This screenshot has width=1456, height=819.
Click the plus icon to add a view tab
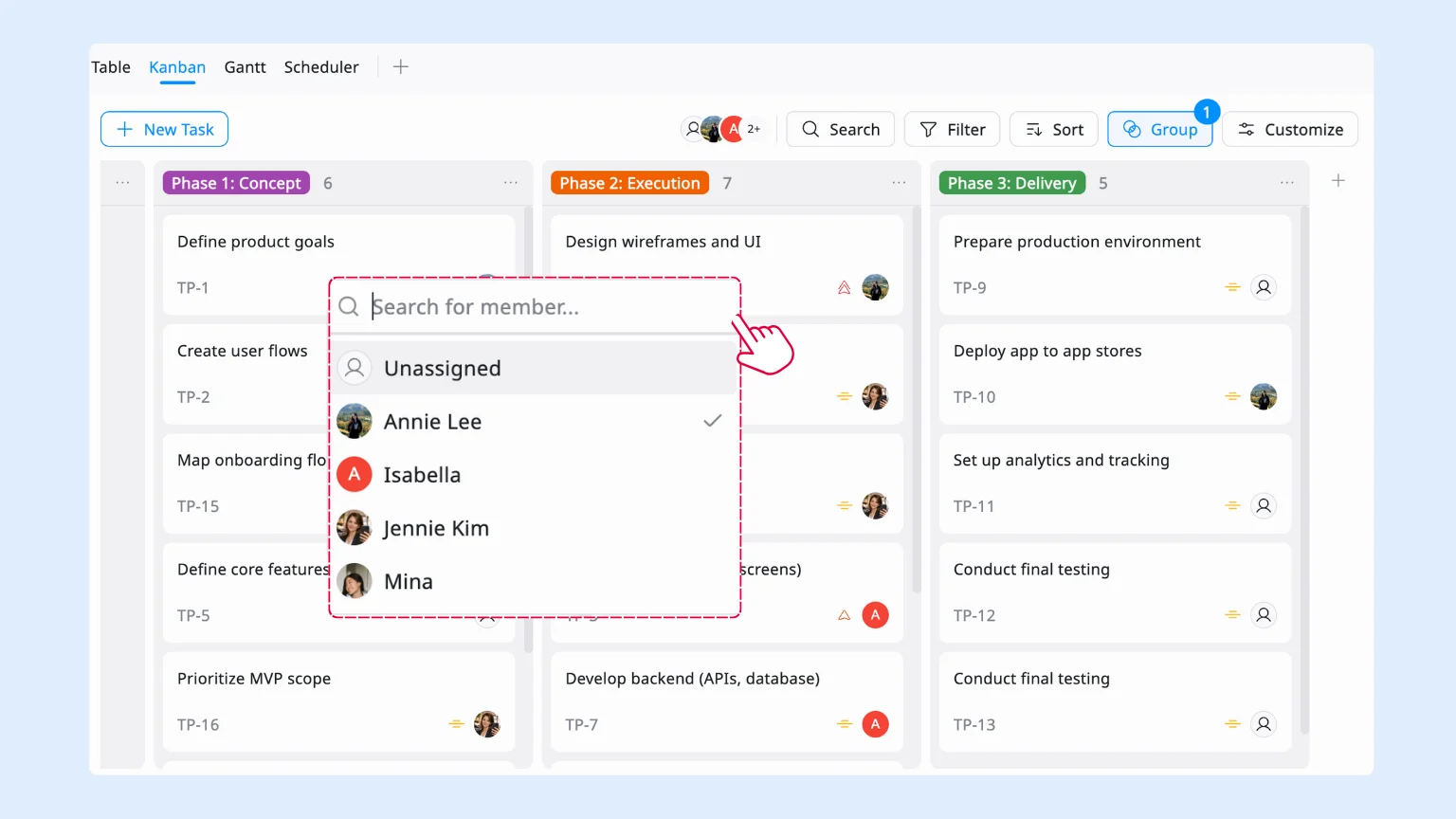click(x=401, y=66)
